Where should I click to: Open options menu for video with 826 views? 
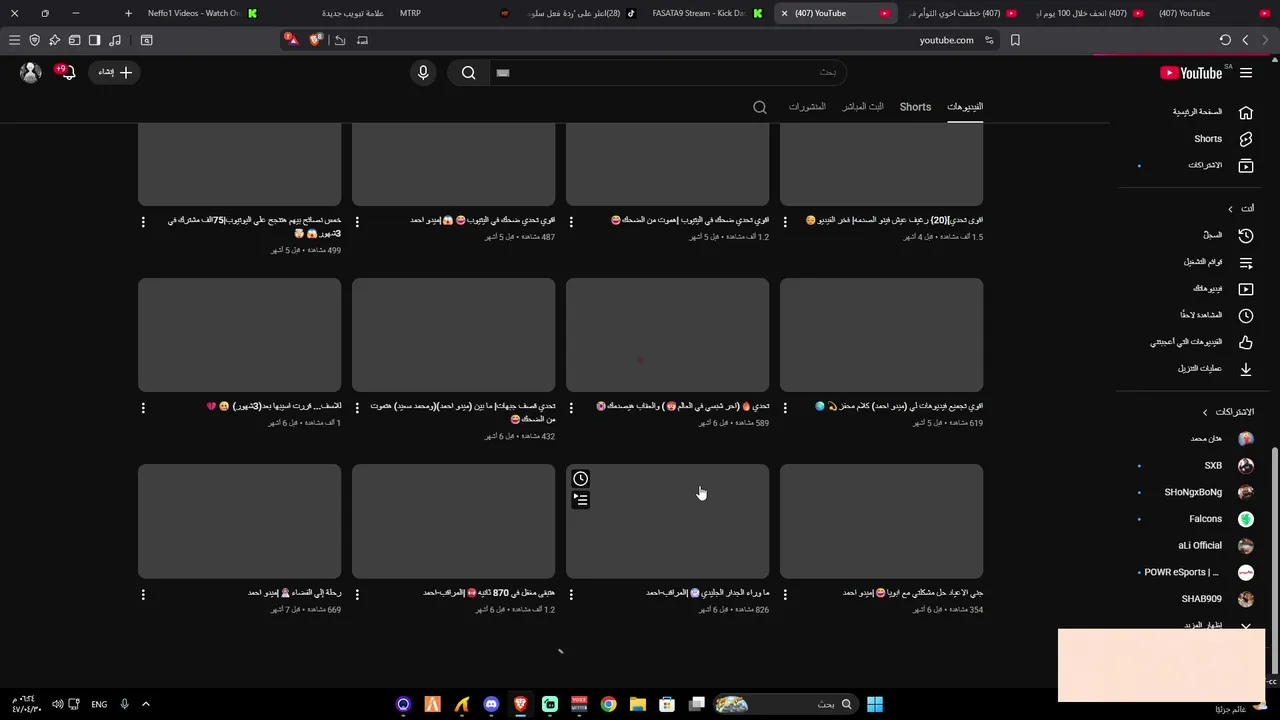pyautogui.click(x=571, y=594)
